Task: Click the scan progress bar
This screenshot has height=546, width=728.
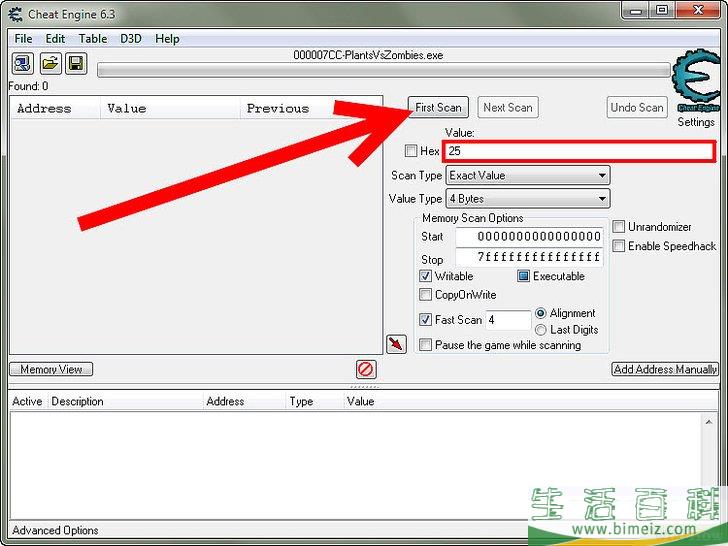Action: point(384,70)
